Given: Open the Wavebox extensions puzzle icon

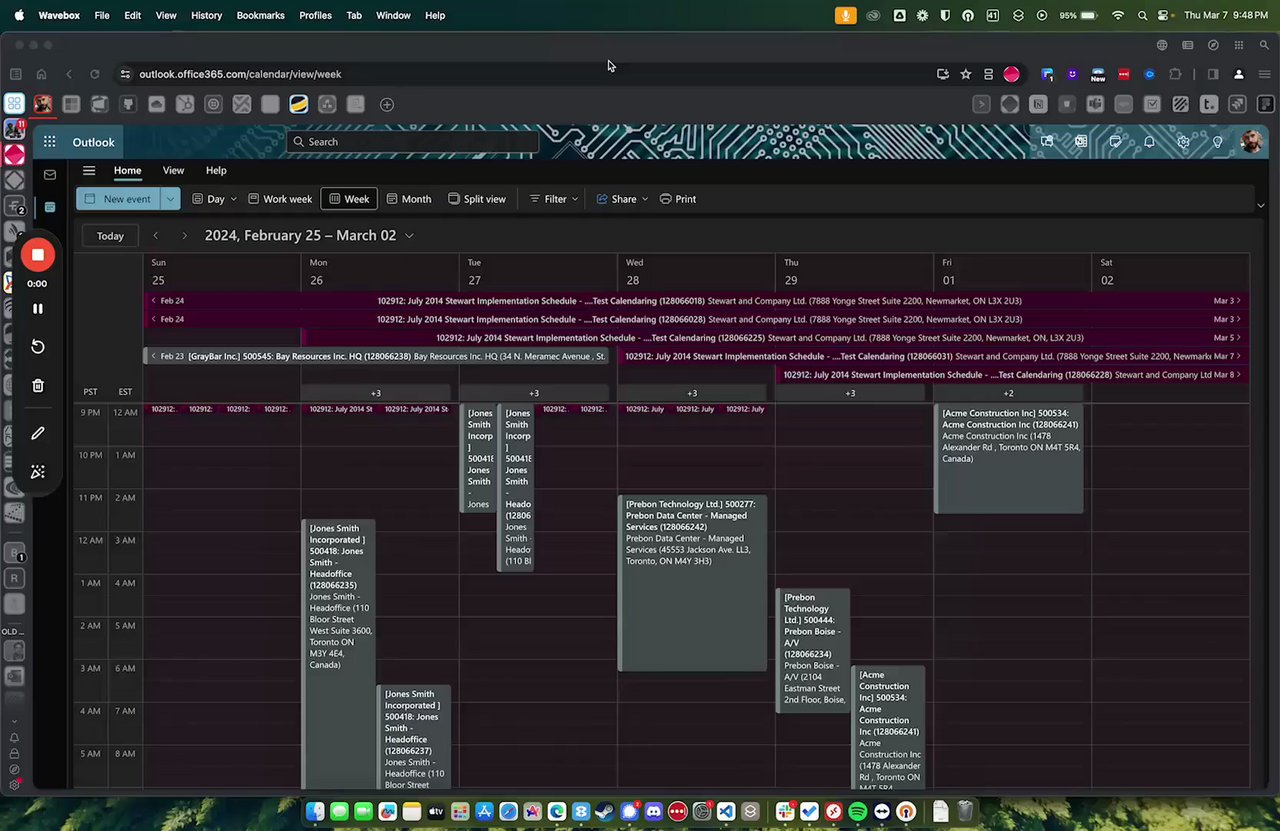Looking at the screenshot, I should point(1175,74).
